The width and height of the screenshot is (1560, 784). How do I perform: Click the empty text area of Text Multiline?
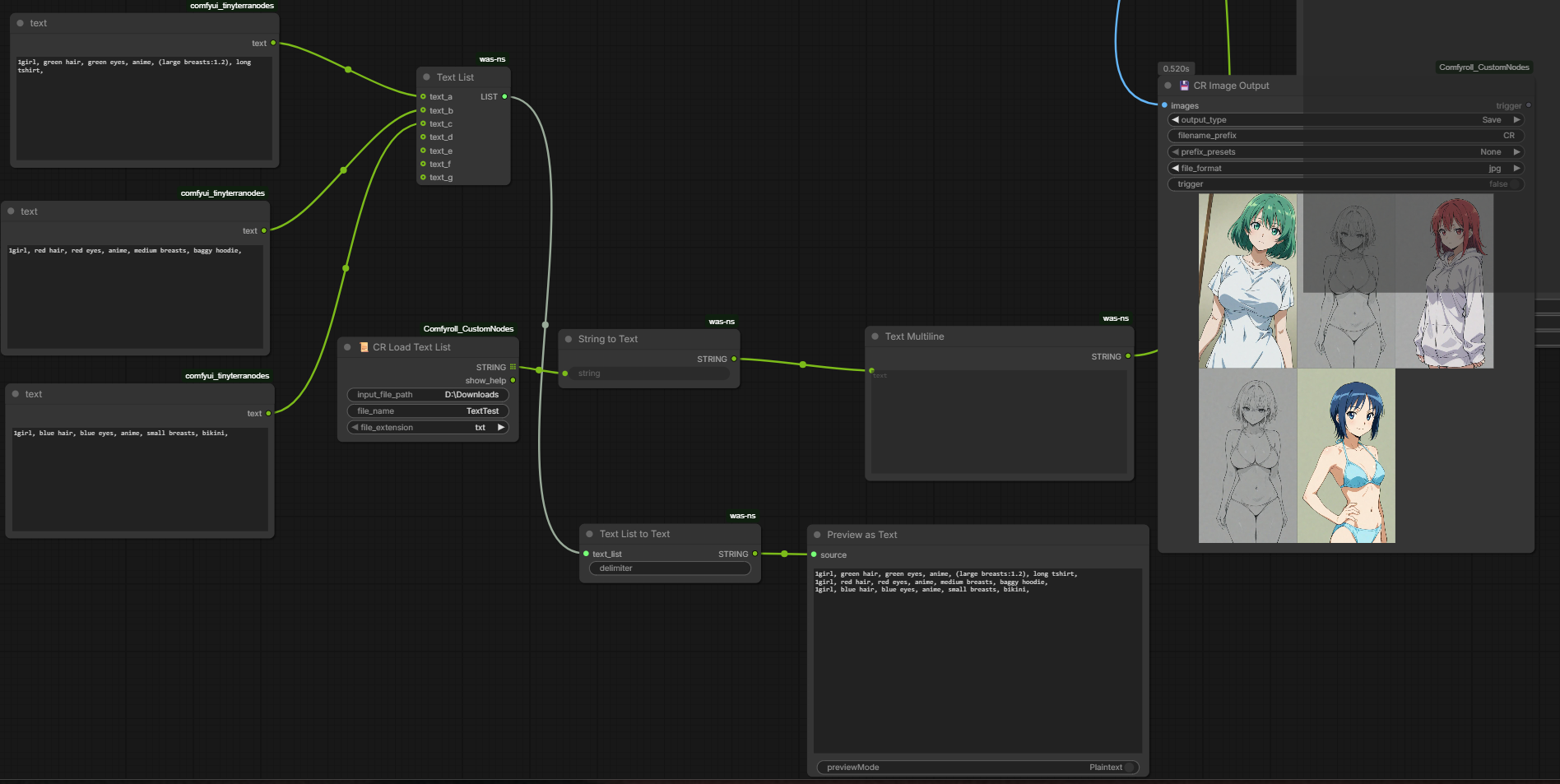pyautogui.click(x=999, y=422)
